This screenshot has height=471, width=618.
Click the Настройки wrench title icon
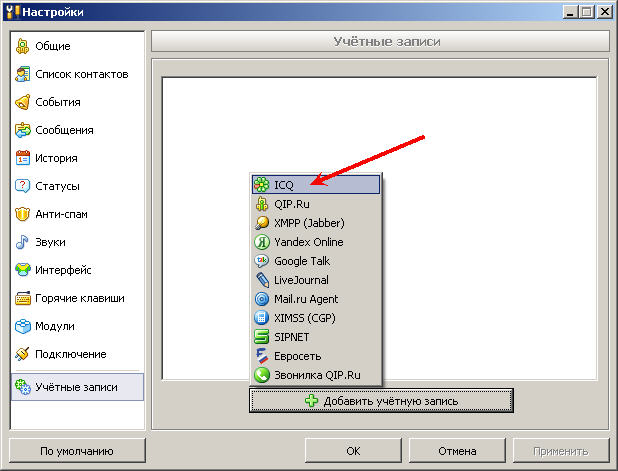13,11
